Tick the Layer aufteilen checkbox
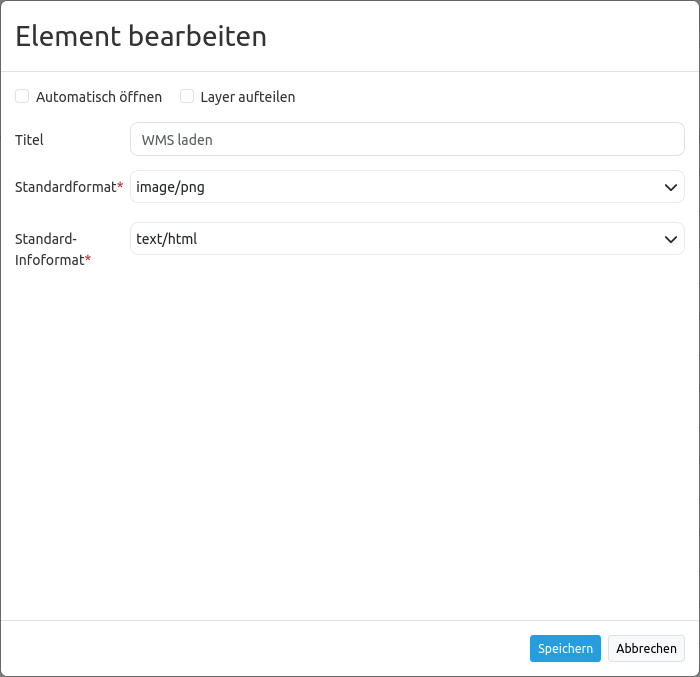 pyautogui.click(x=186, y=97)
